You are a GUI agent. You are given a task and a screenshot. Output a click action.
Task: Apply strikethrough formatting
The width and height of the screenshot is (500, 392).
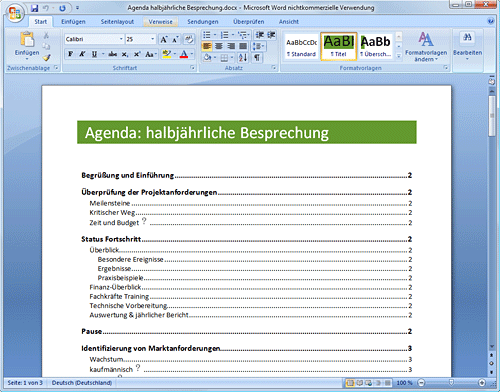(x=113, y=54)
